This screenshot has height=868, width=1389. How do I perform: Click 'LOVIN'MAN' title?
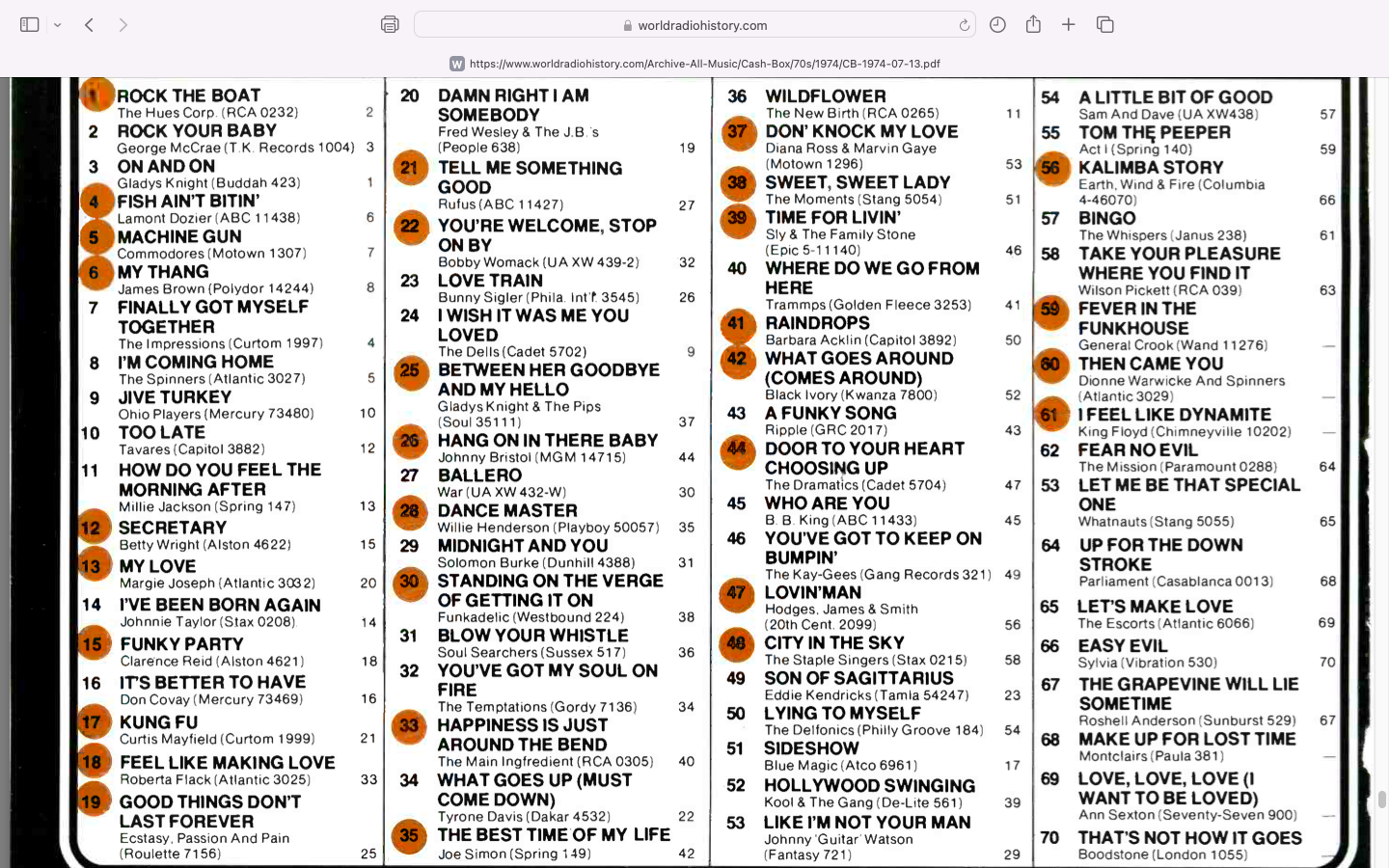(x=813, y=592)
